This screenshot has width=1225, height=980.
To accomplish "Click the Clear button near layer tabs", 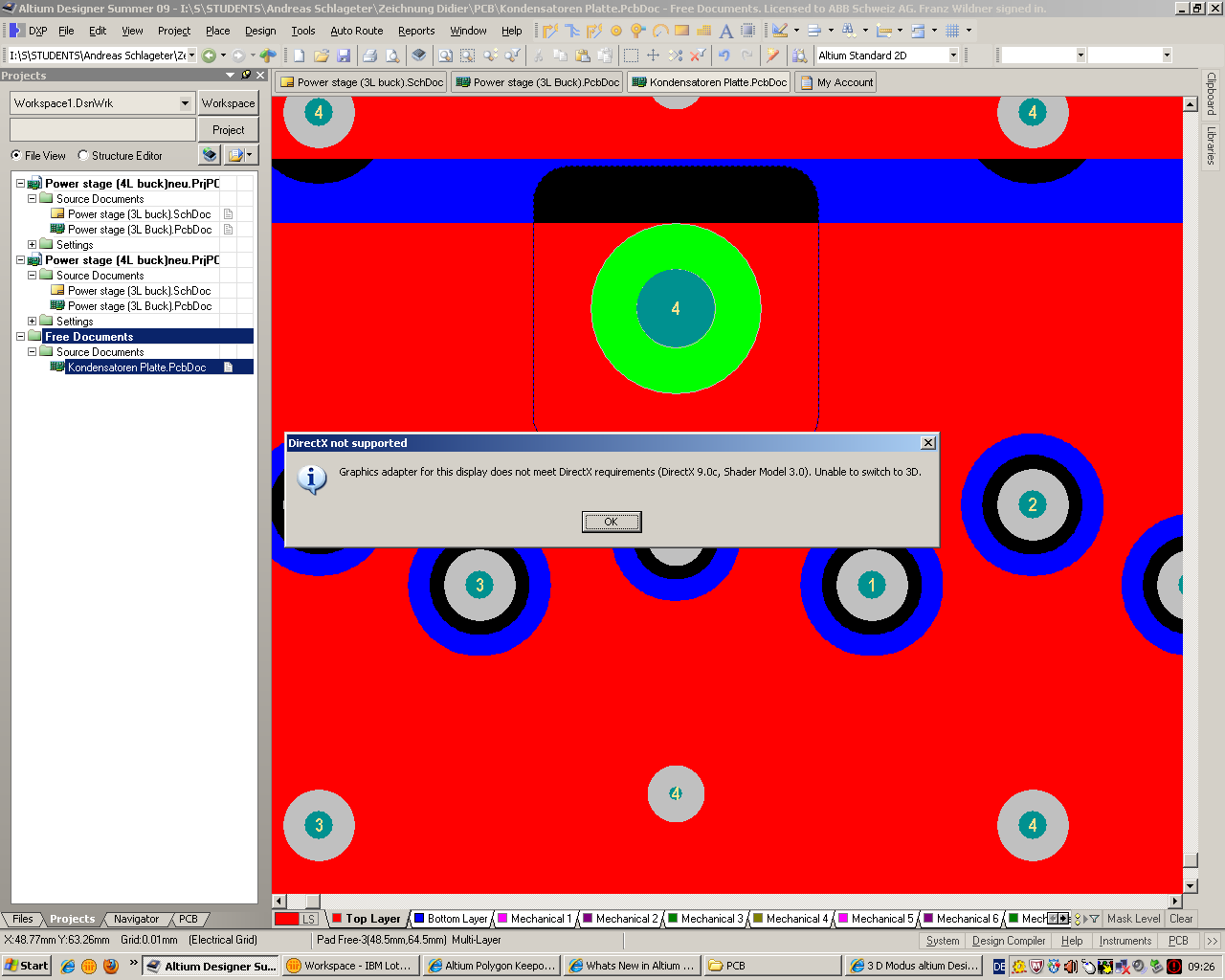I will [1181, 919].
